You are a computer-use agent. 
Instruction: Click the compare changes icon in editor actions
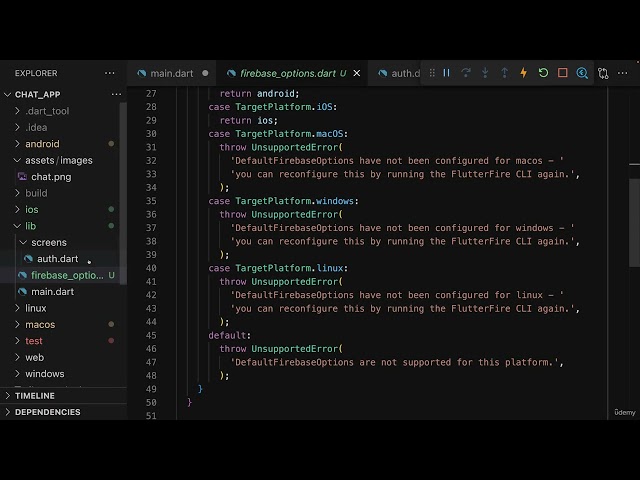click(603, 73)
